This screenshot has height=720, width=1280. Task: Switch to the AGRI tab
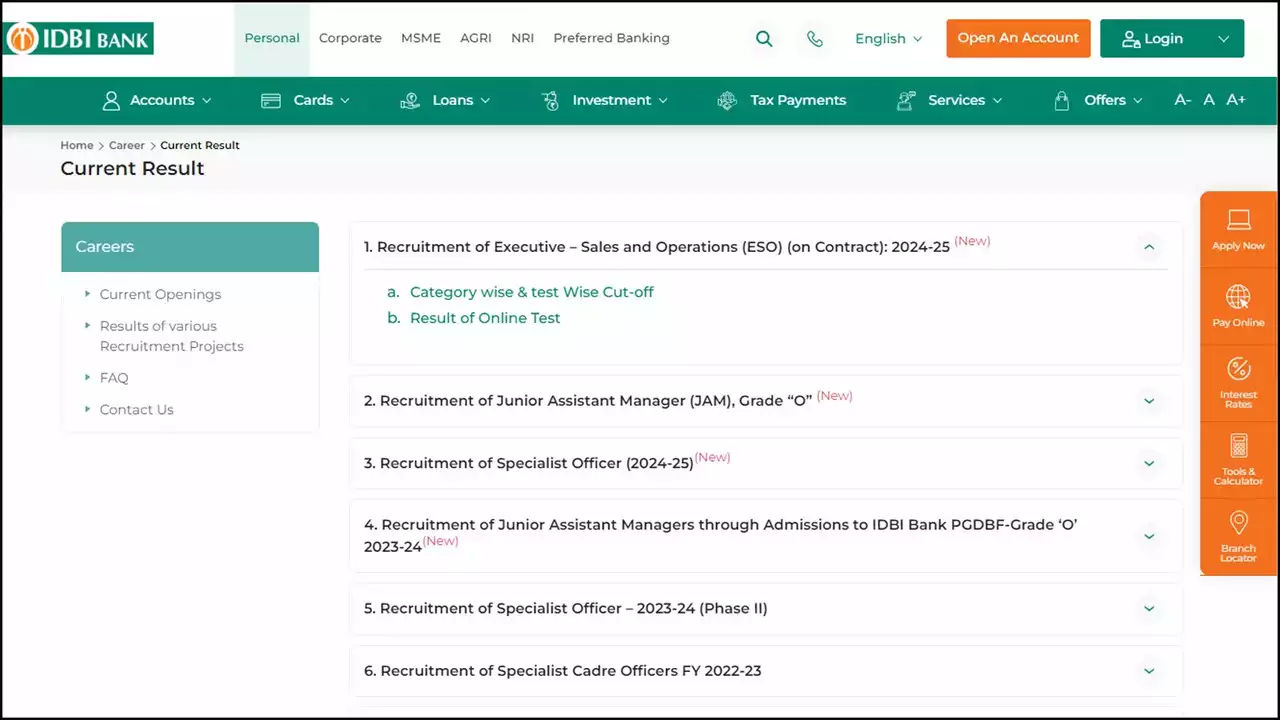click(476, 38)
